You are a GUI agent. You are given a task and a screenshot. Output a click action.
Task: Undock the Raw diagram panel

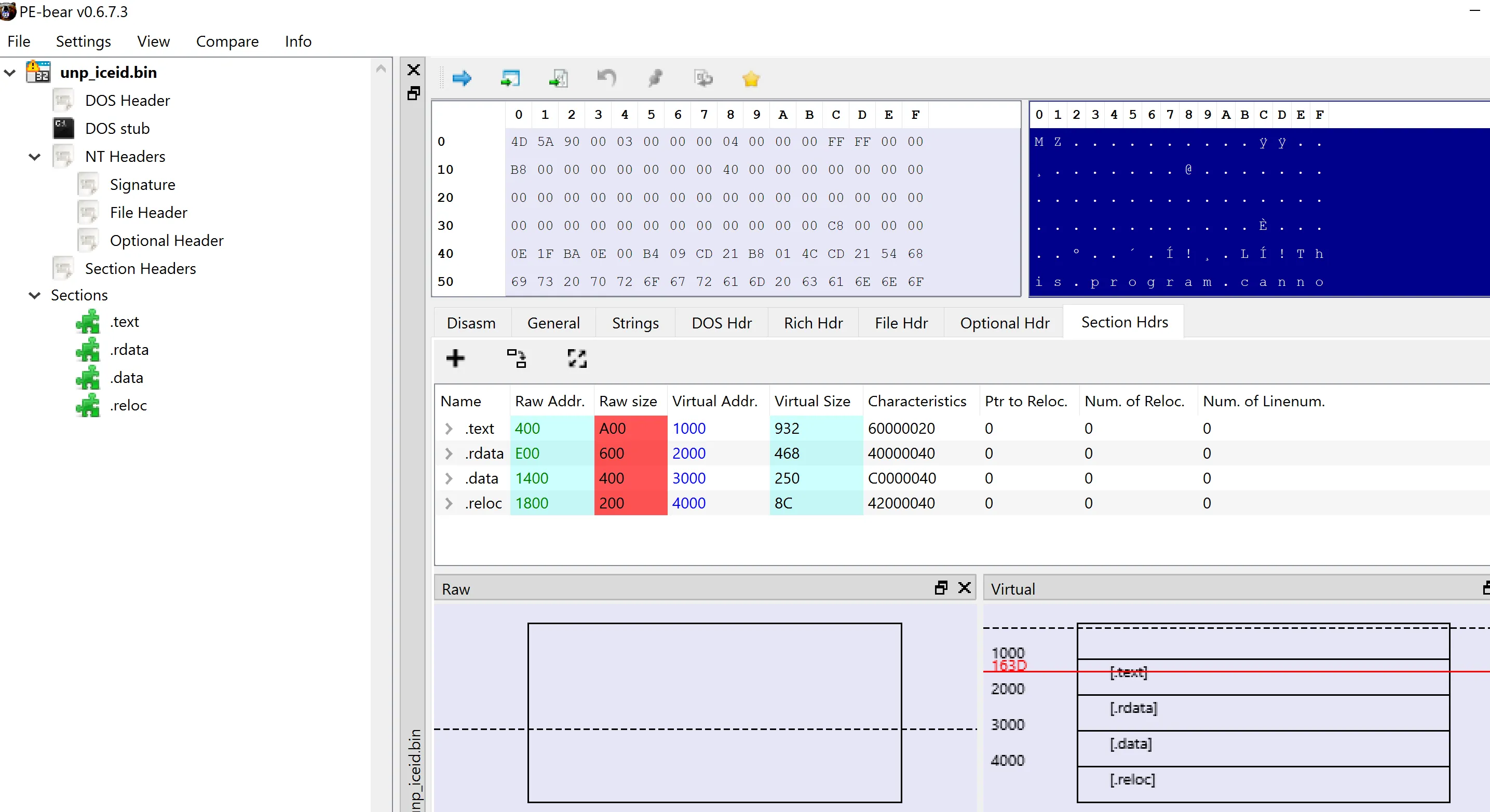point(941,588)
